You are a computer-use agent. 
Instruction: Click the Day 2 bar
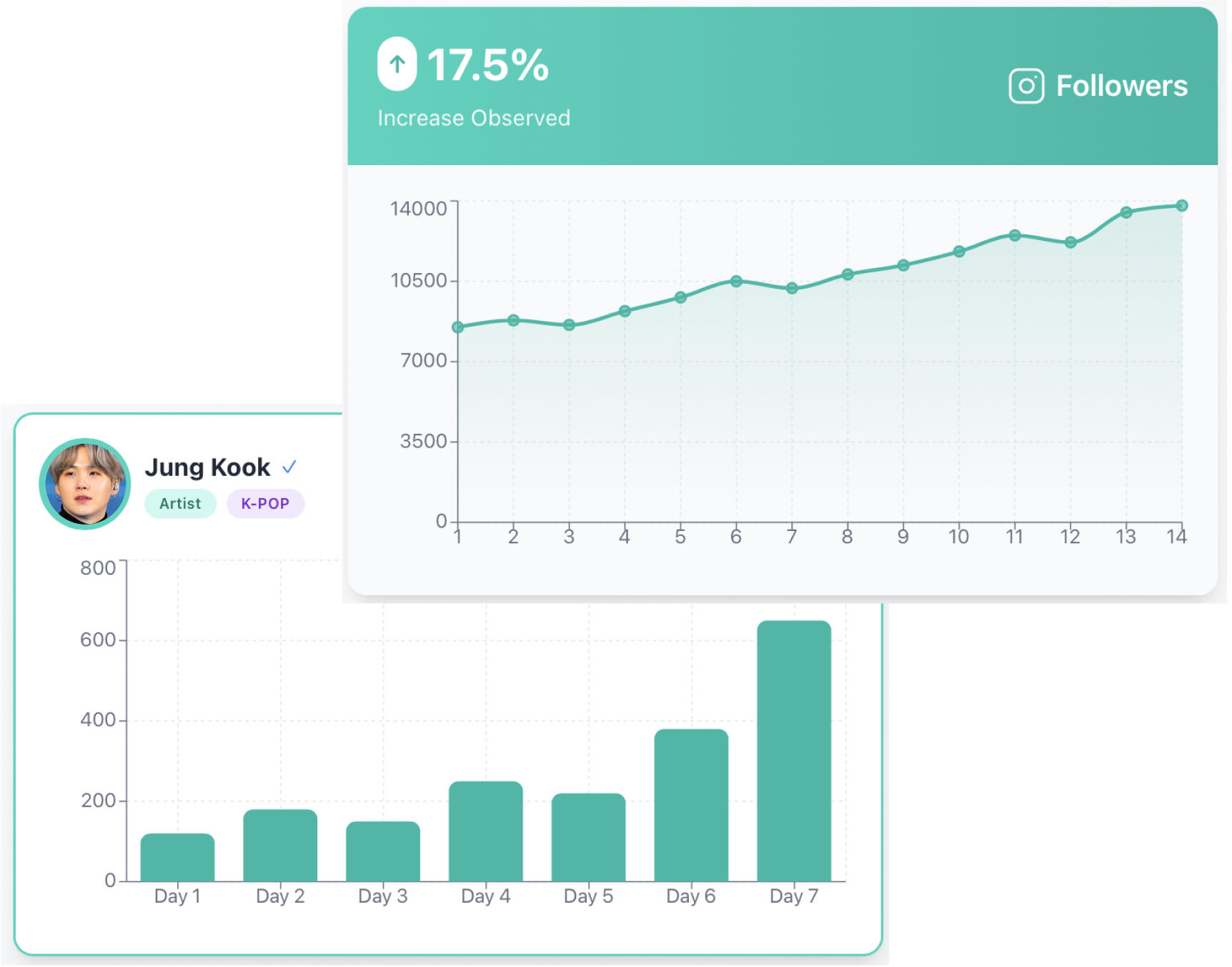280,845
